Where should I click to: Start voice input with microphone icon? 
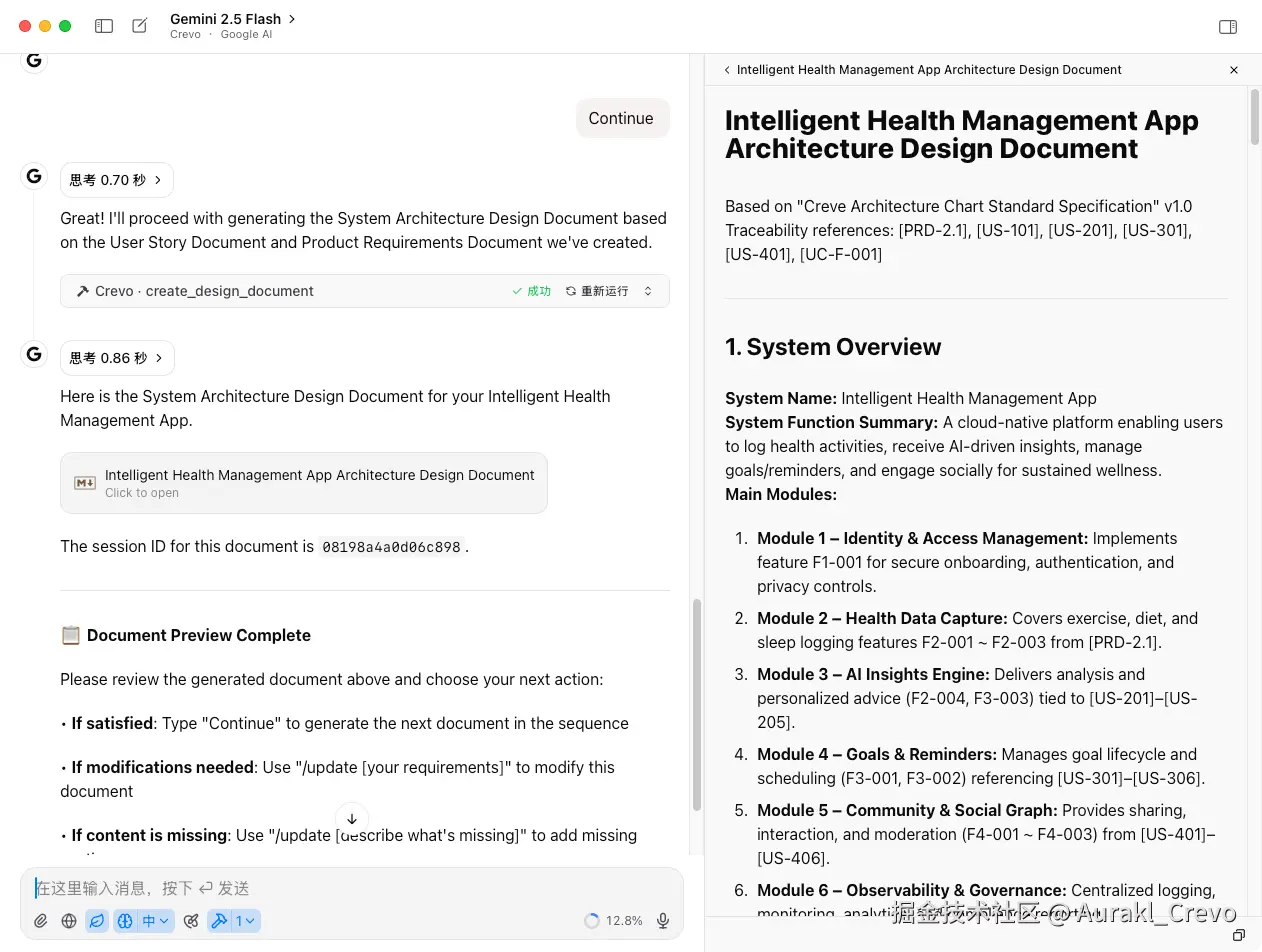[662, 921]
